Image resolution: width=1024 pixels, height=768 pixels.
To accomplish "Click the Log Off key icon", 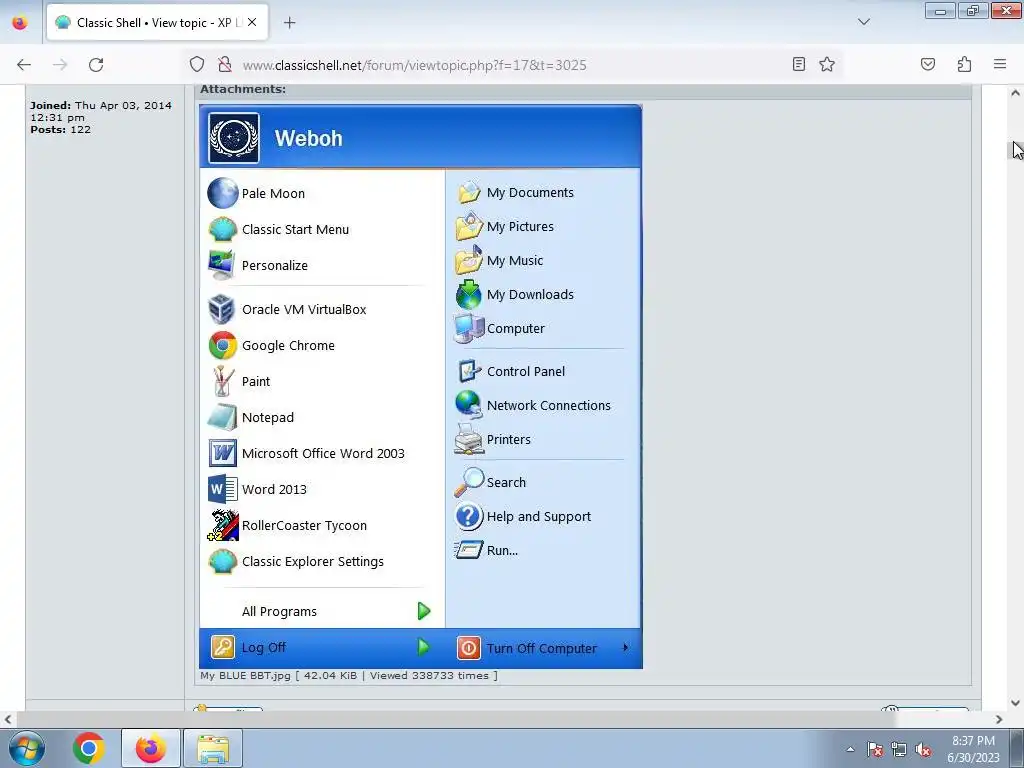I will [x=222, y=647].
